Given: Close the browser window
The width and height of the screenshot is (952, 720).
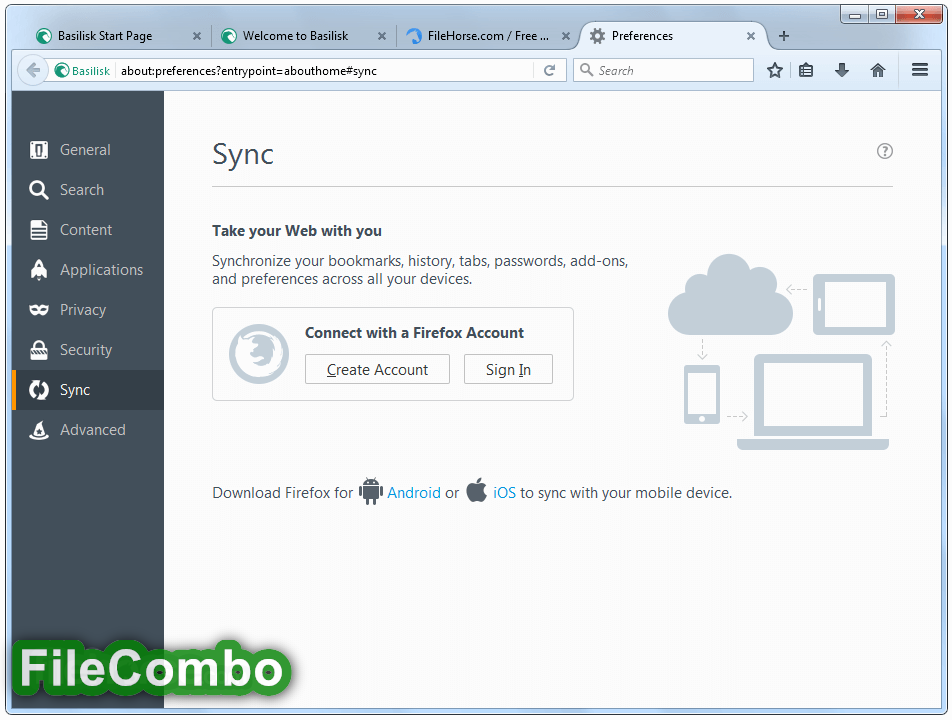Looking at the screenshot, I should pos(919,15).
